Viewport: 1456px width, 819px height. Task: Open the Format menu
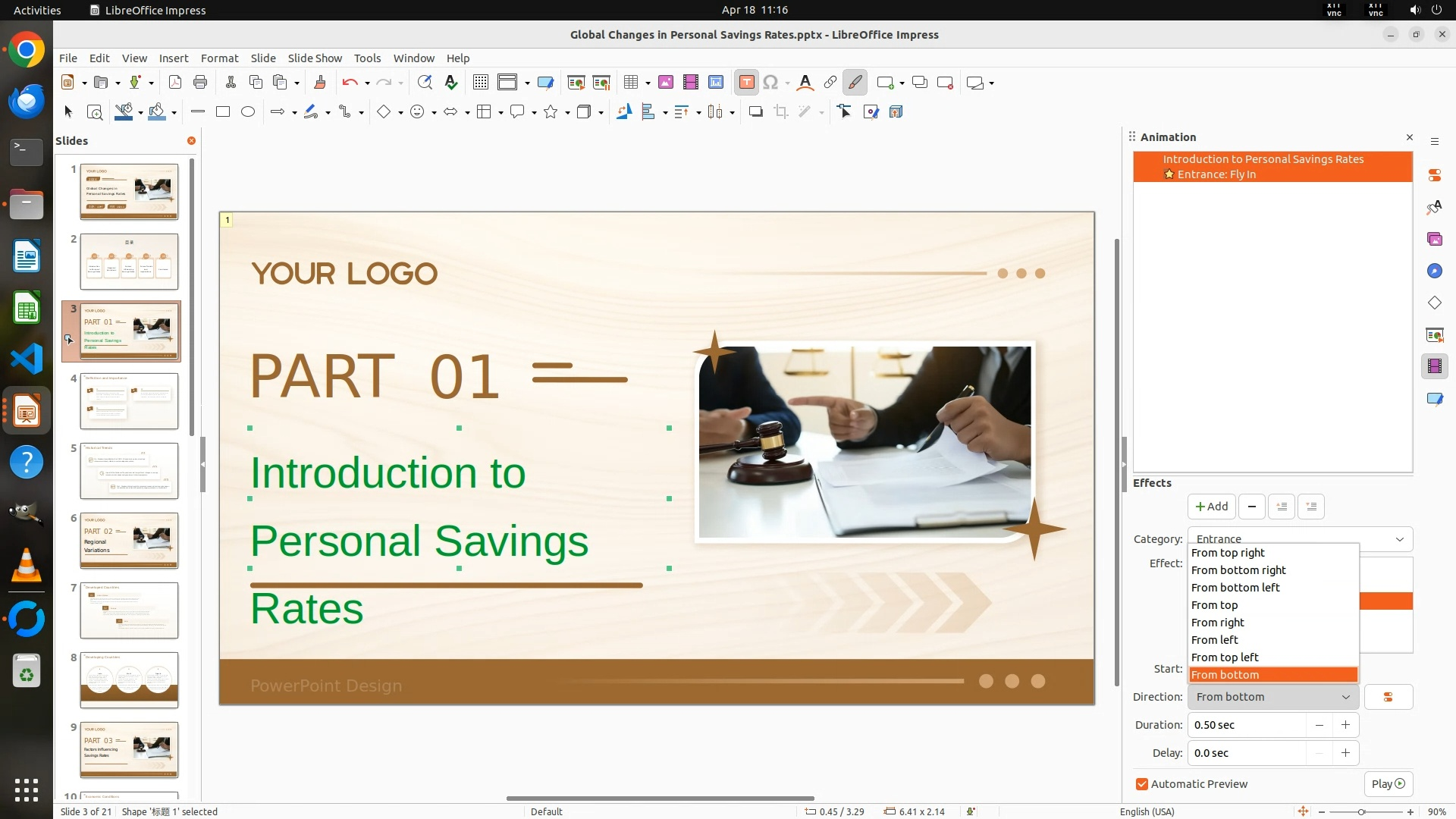point(219,58)
